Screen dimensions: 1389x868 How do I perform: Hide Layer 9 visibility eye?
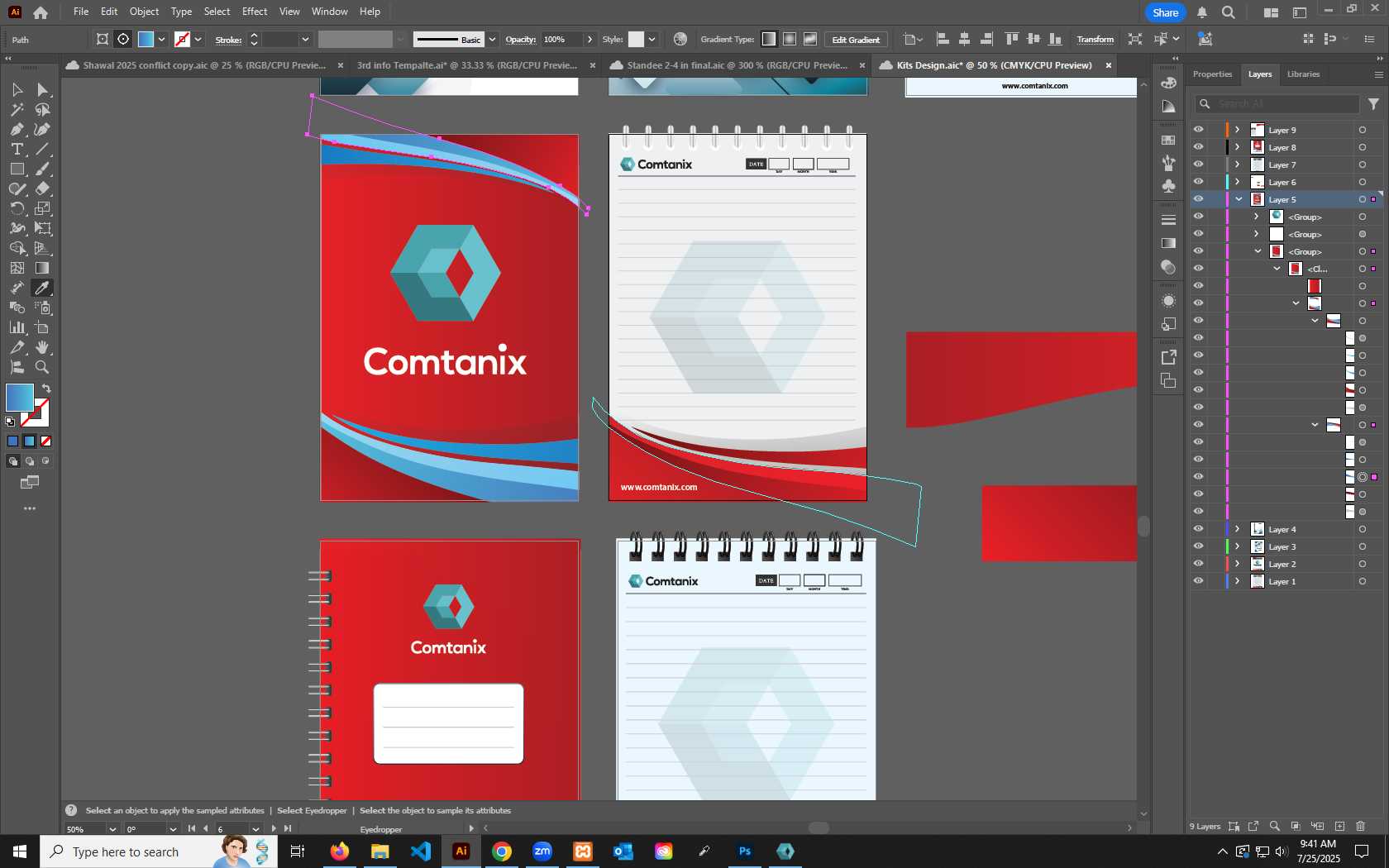coord(1198,130)
